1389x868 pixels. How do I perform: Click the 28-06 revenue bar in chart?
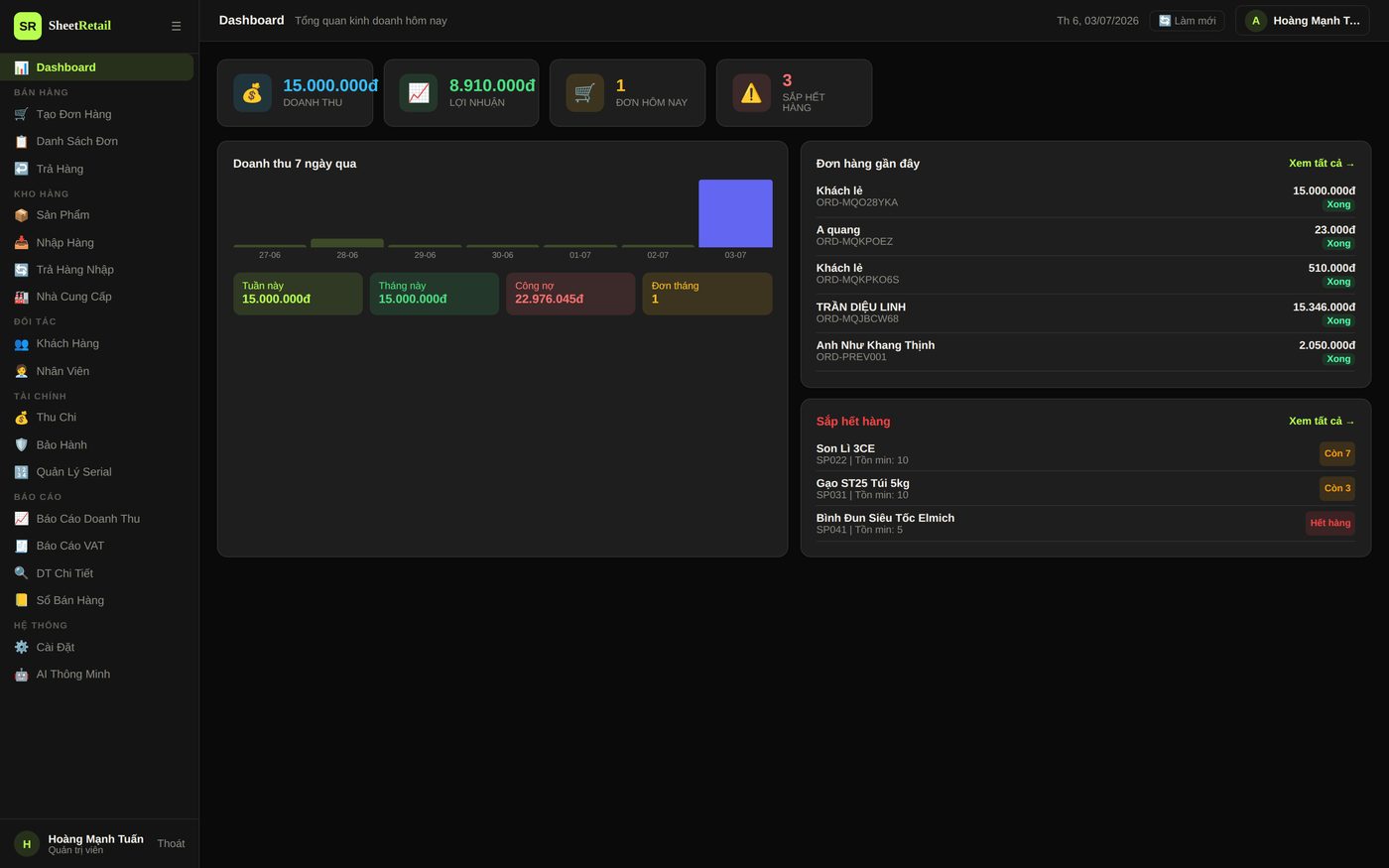tap(347, 243)
